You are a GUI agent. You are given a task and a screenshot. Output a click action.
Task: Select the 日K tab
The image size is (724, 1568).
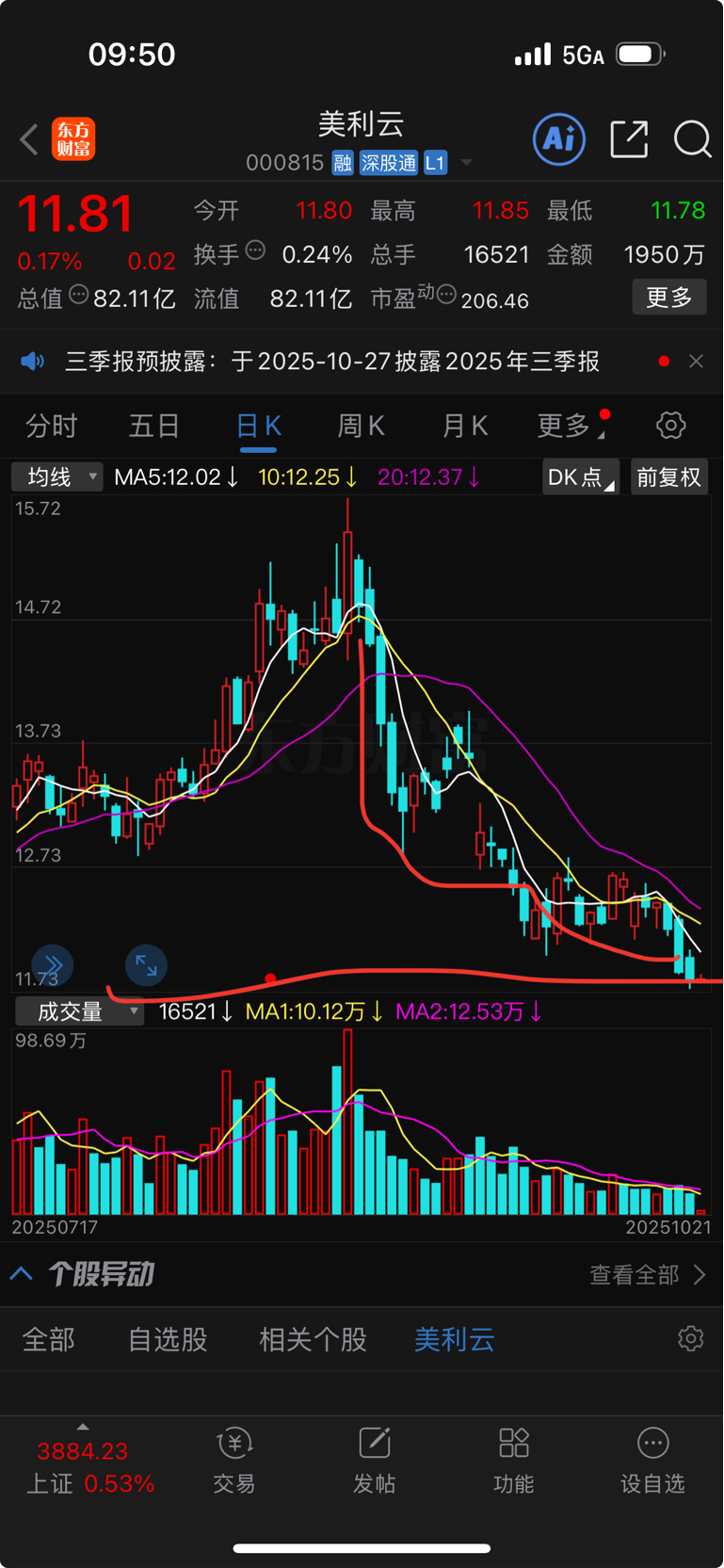click(258, 427)
